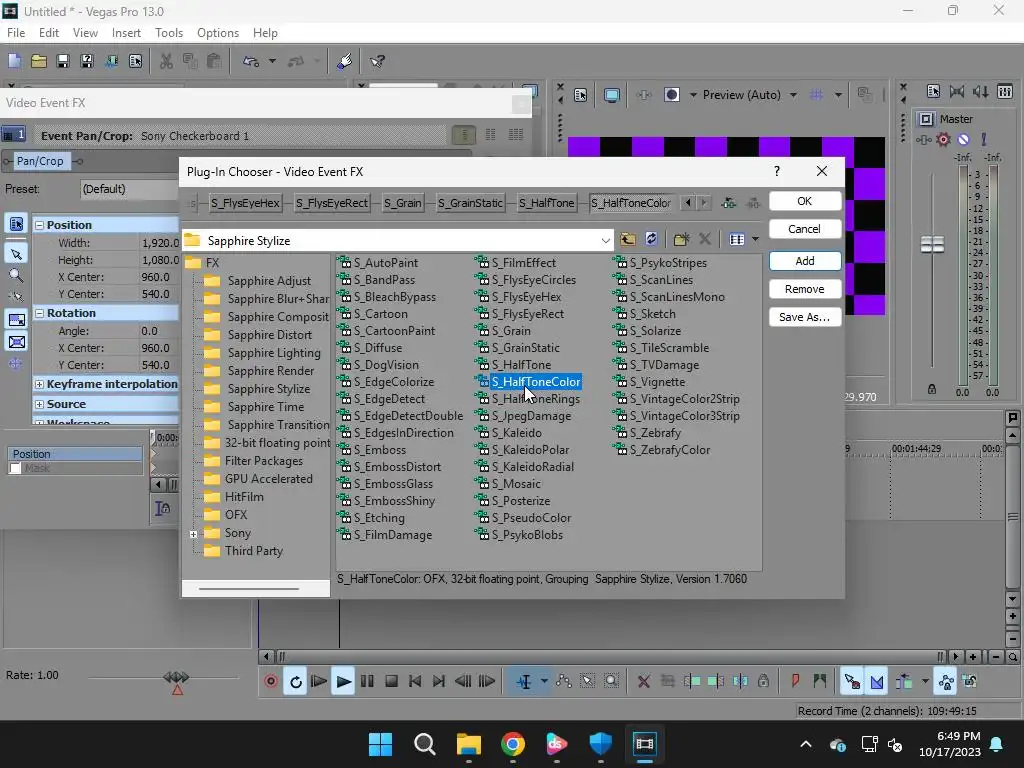Select the zoom magnifier tool in Pan/Crop

click(x=16, y=276)
